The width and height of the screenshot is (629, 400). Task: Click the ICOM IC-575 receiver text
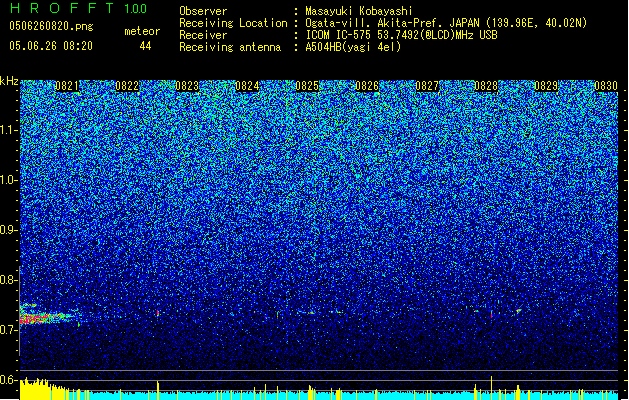tap(401, 35)
